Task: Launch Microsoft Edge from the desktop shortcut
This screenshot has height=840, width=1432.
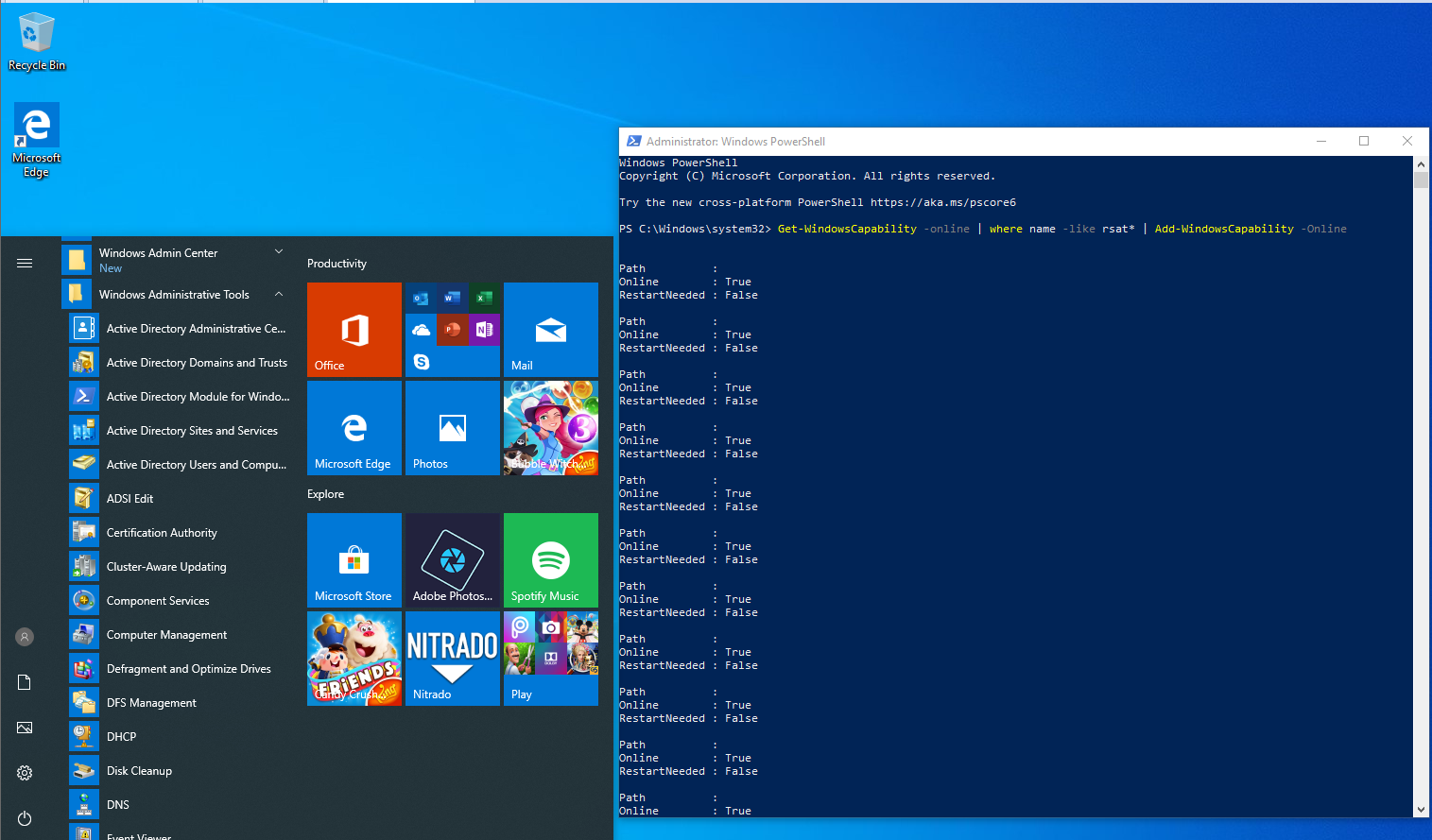Action: (36, 126)
